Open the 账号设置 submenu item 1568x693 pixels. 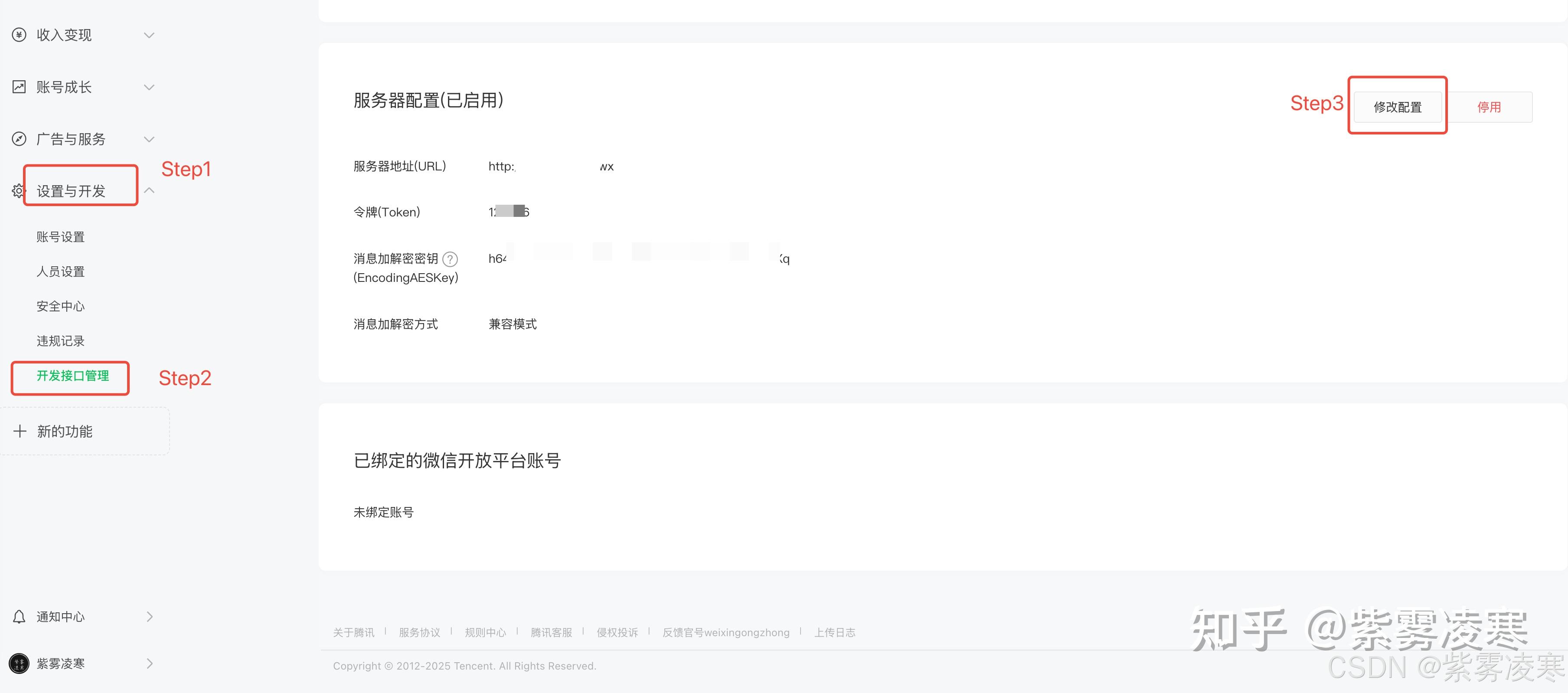tap(60, 237)
